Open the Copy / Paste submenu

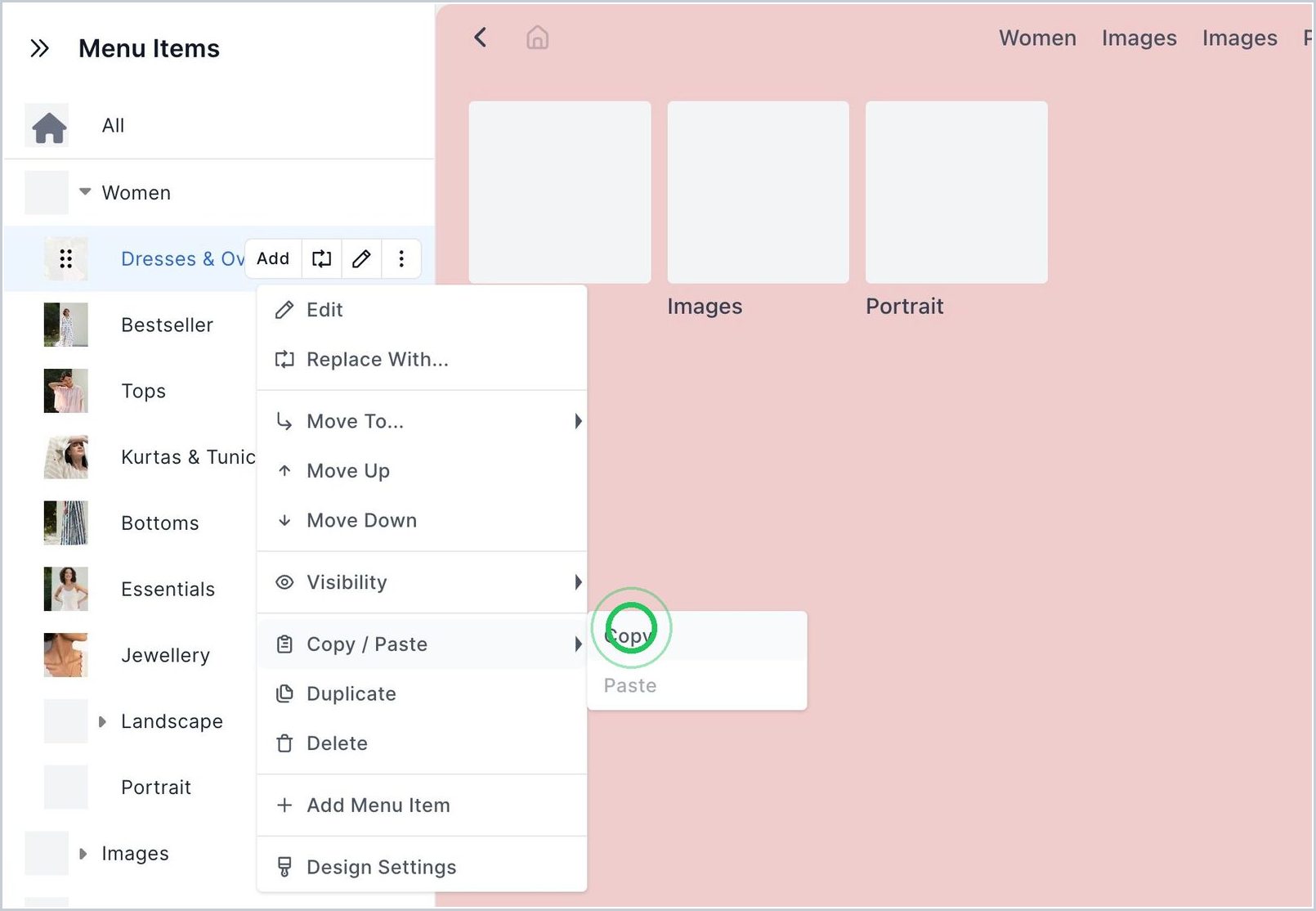(x=422, y=644)
